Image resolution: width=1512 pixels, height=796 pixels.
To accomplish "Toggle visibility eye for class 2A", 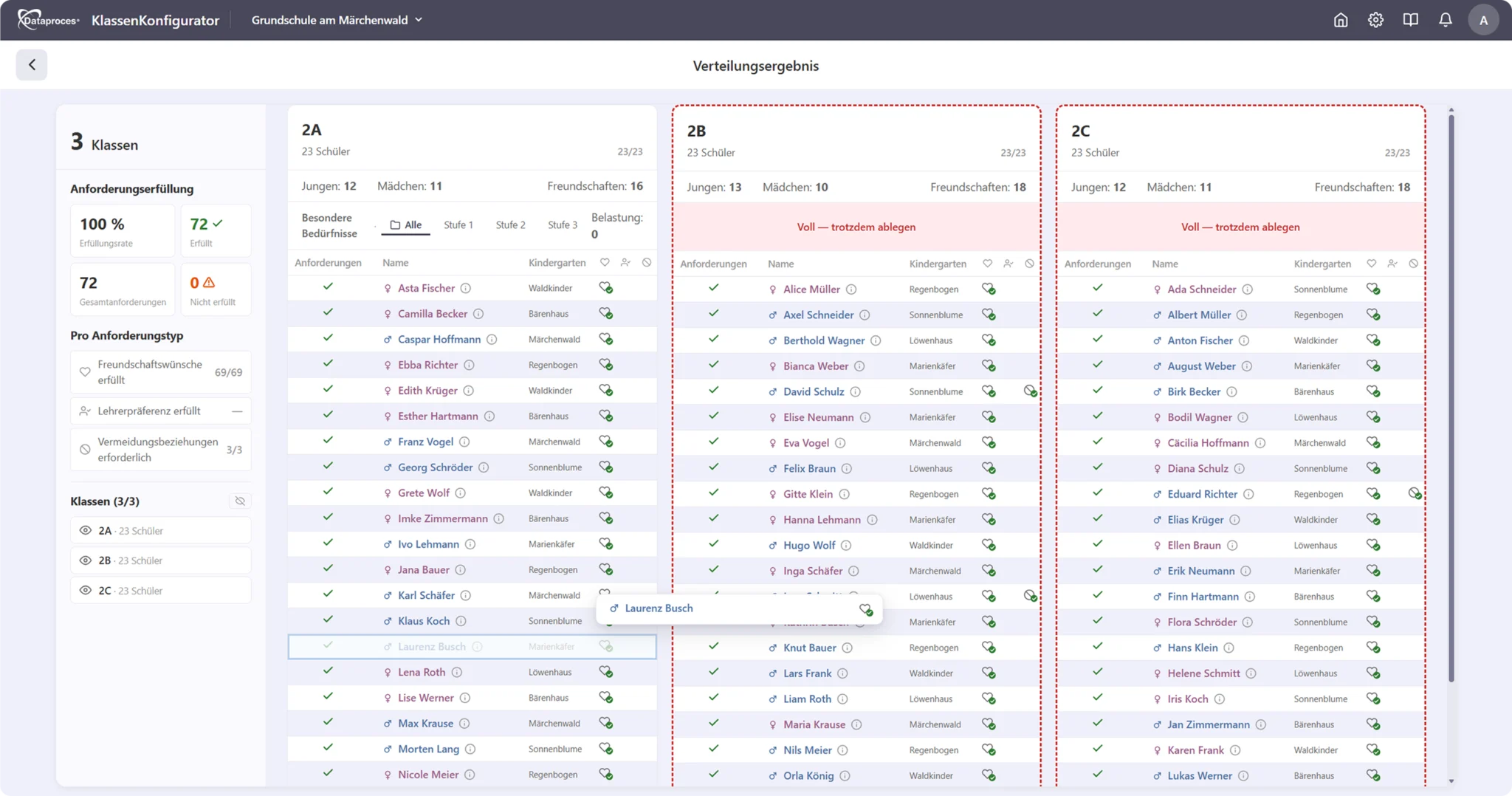I will pos(86,530).
